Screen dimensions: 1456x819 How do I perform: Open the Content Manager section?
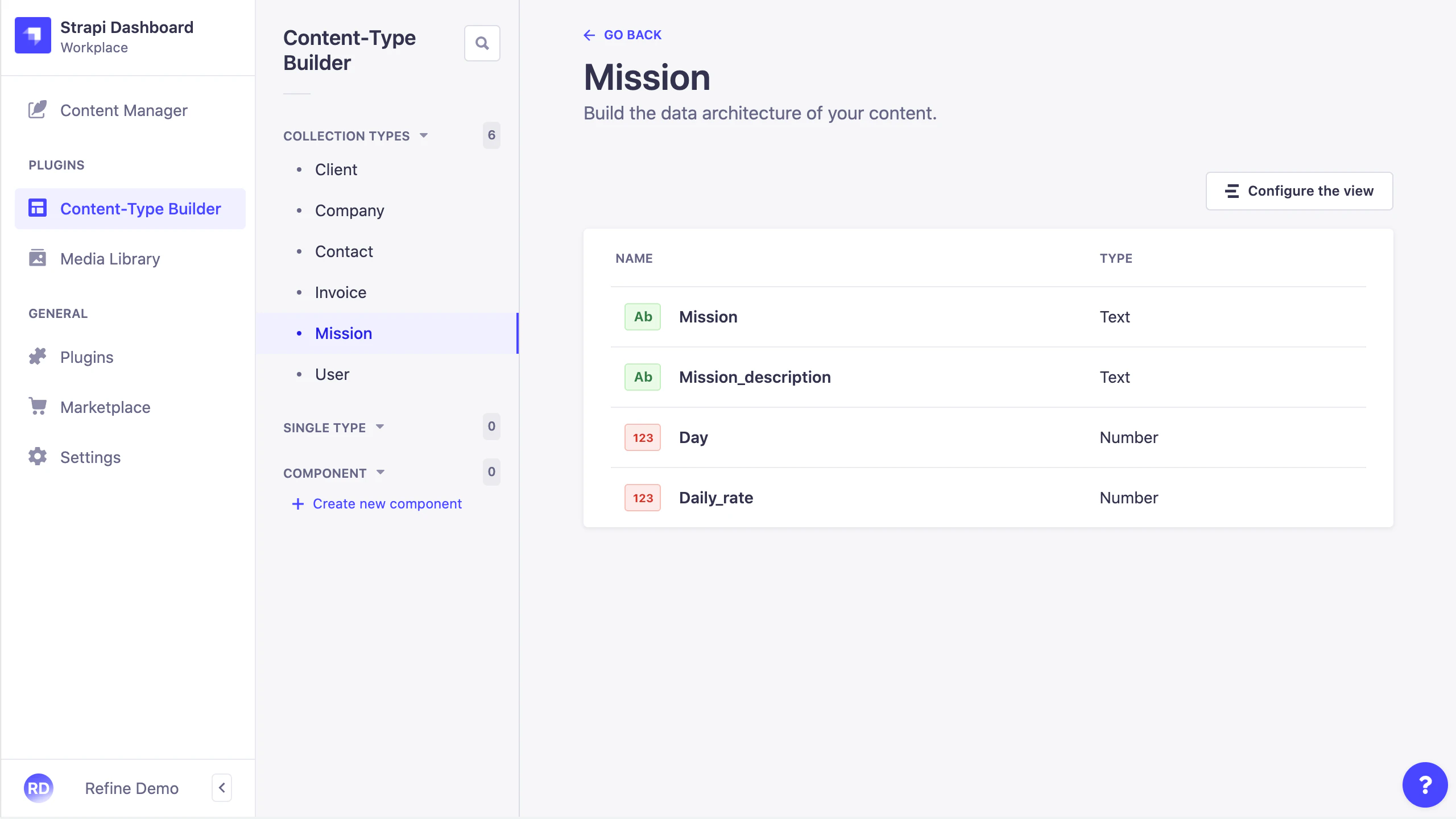click(123, 110)
